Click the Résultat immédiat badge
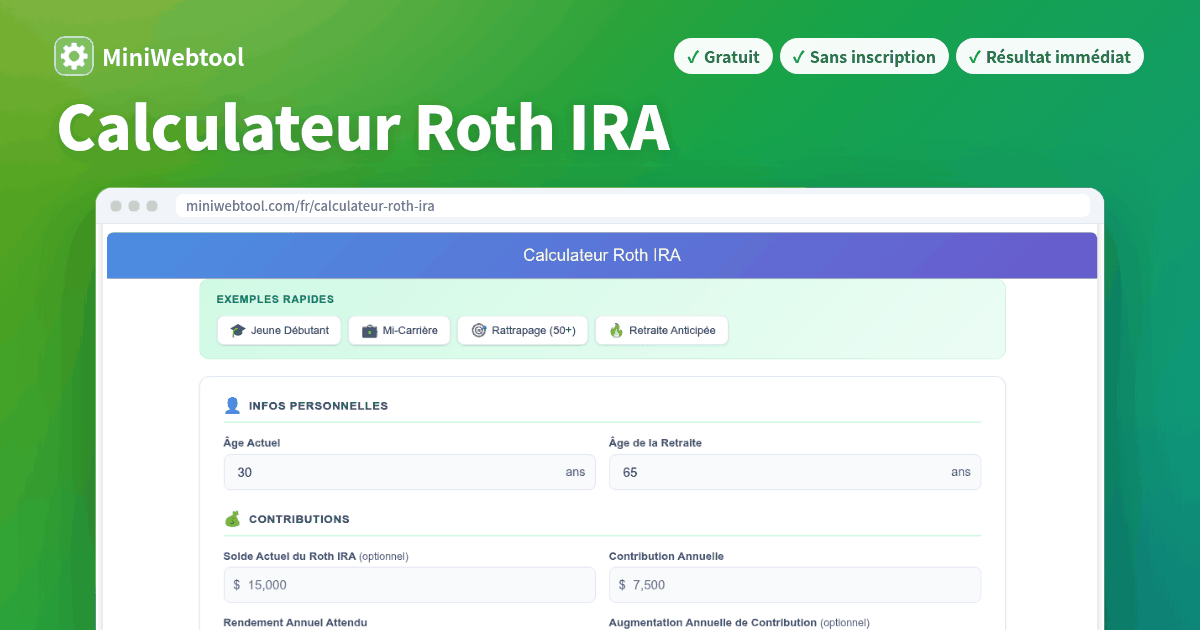Screen dimensions: 1200x630 tap(1049, 57)
